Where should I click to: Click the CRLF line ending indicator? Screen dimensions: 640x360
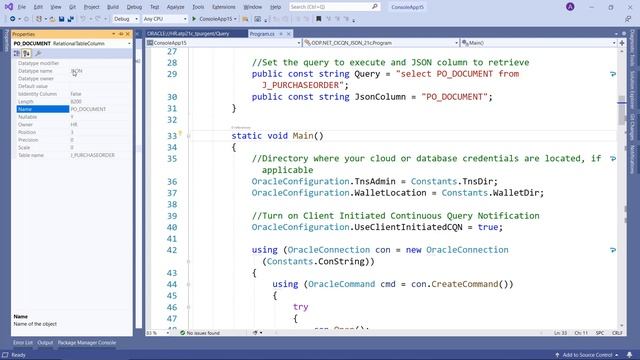coord(617,333)
